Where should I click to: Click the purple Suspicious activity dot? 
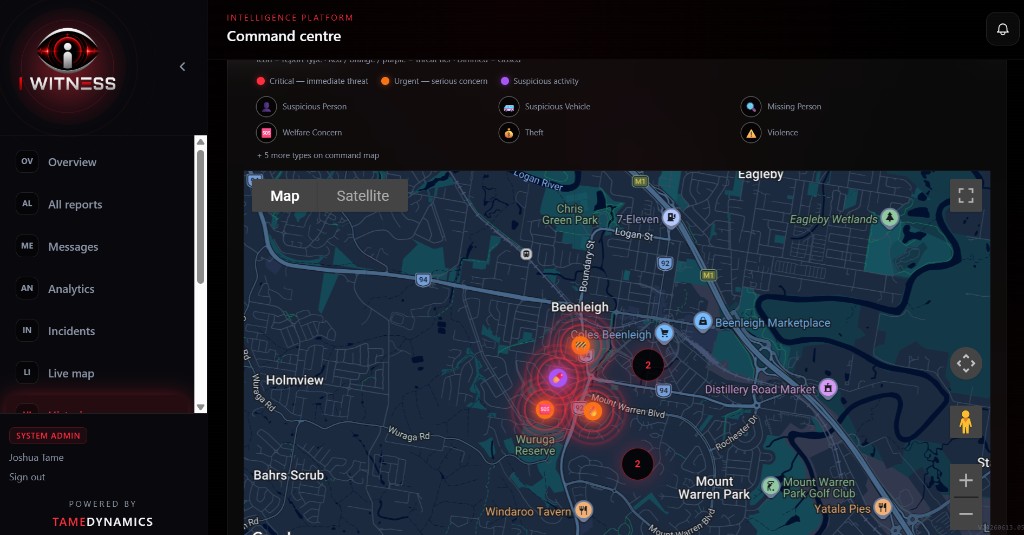coord(505,81)
